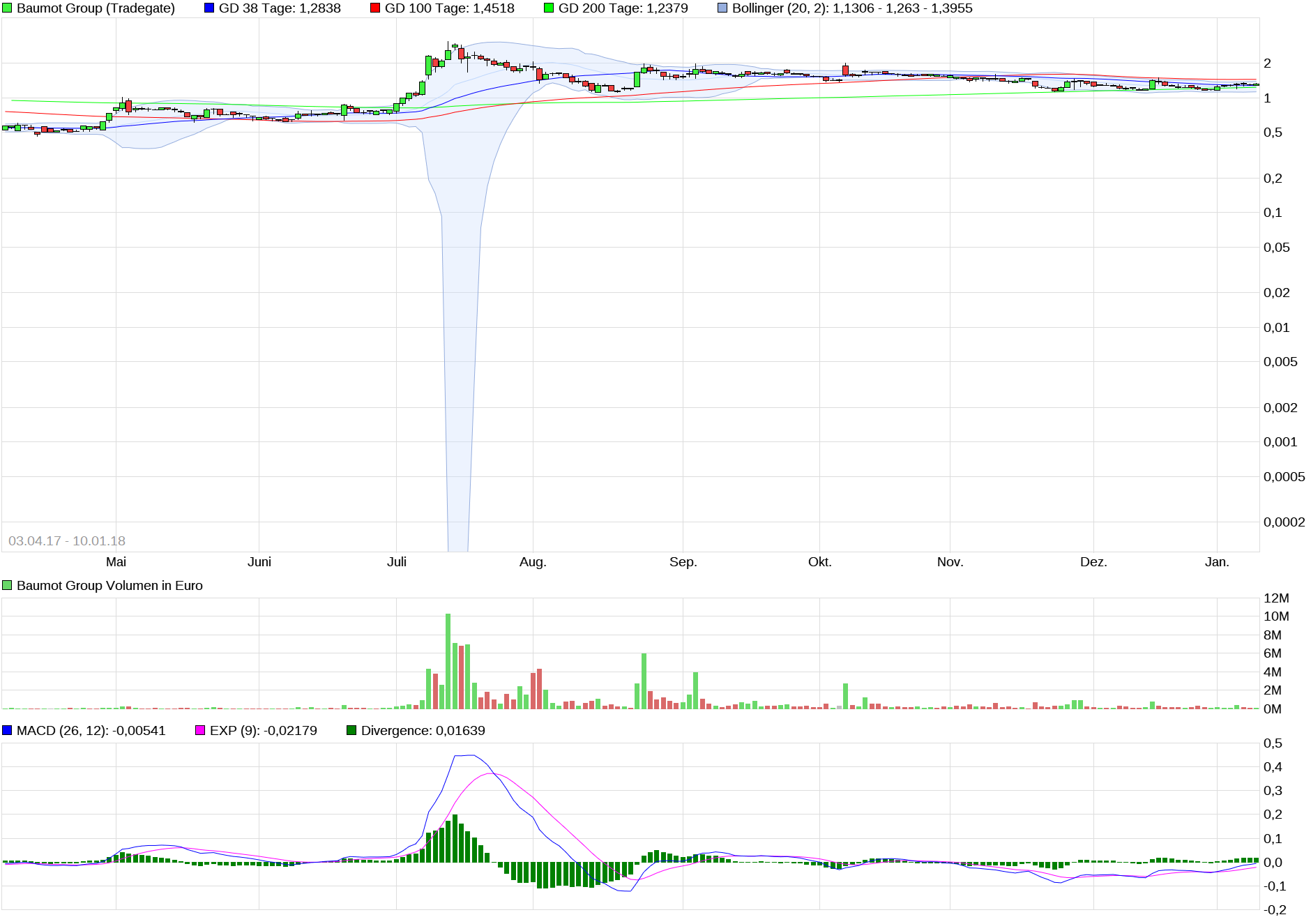Click the '6M' volume axis value
This screenshot has width=1311, height=924.
coord(1273,653)
